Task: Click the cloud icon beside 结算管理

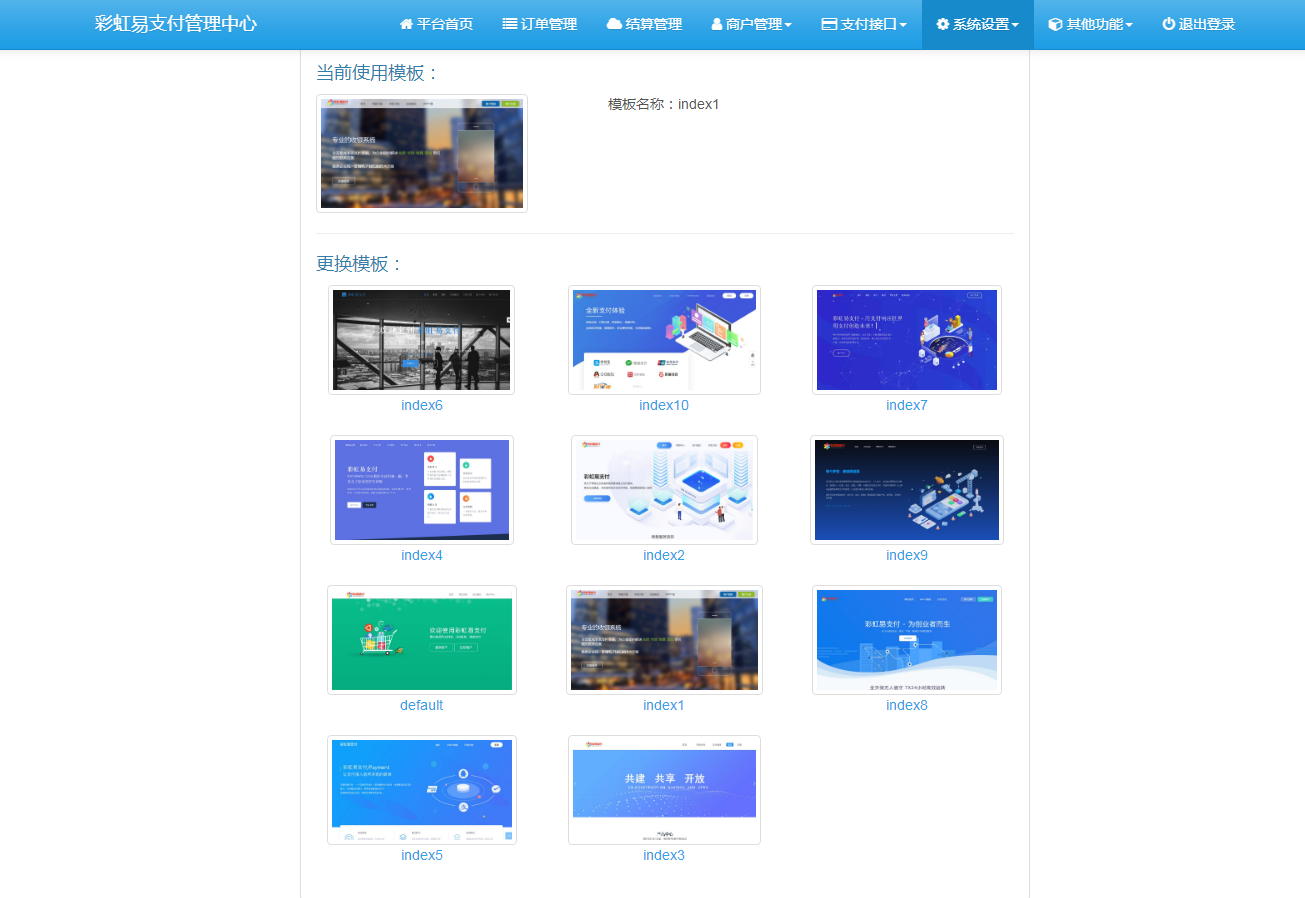Action: pyautogui.click(x=614, y=25)
